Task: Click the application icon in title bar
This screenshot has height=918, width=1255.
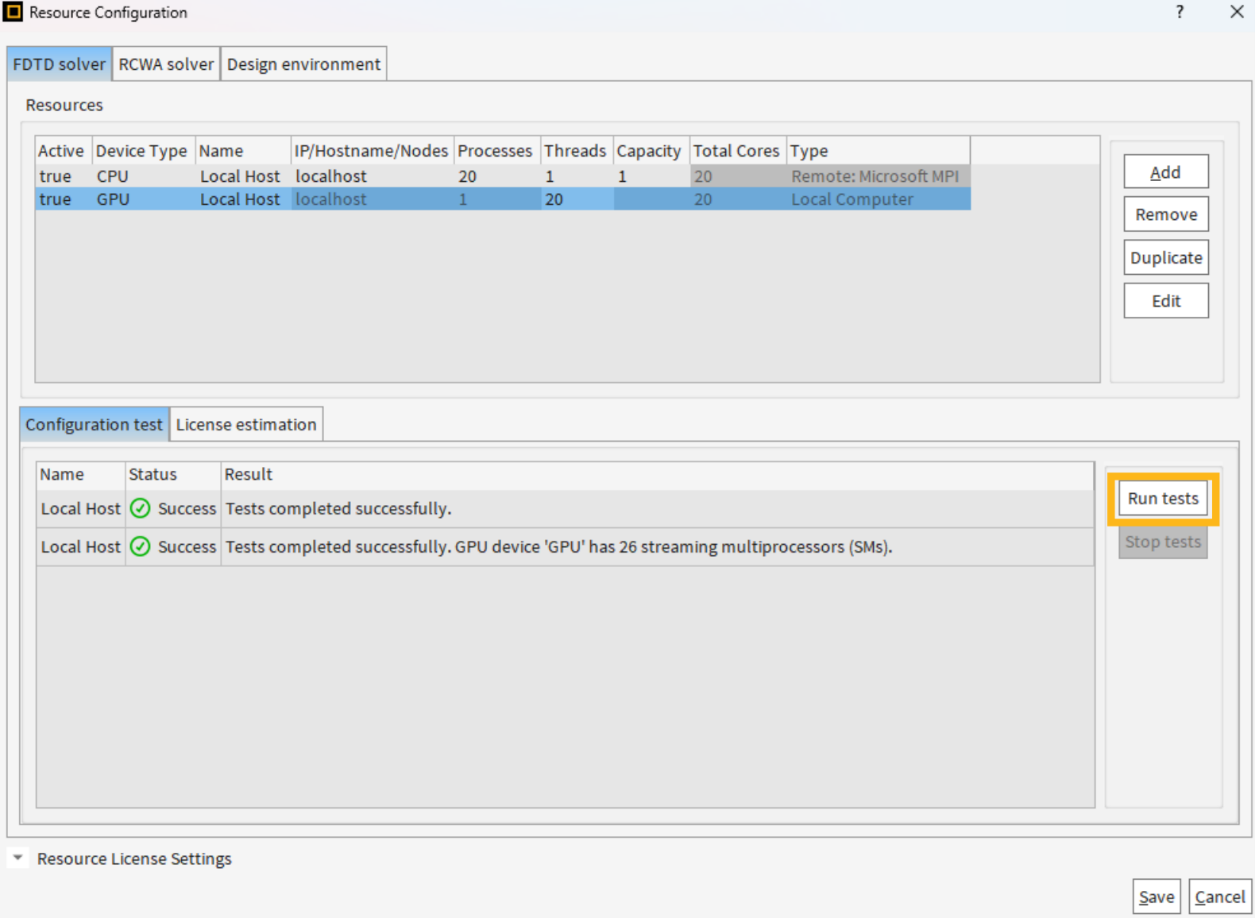Action: (14, 13)
